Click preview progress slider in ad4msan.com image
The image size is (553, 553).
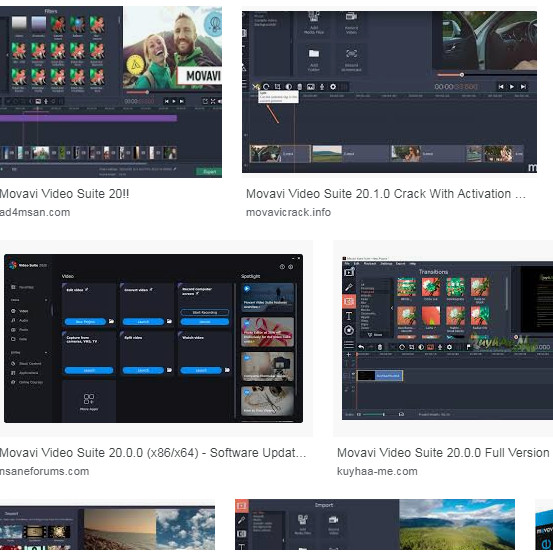tap(173, 92)
